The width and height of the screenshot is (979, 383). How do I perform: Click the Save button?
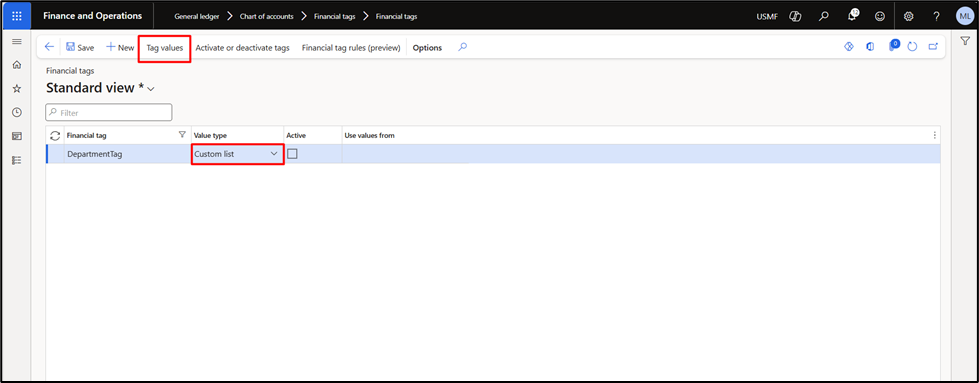click(80, 47)
